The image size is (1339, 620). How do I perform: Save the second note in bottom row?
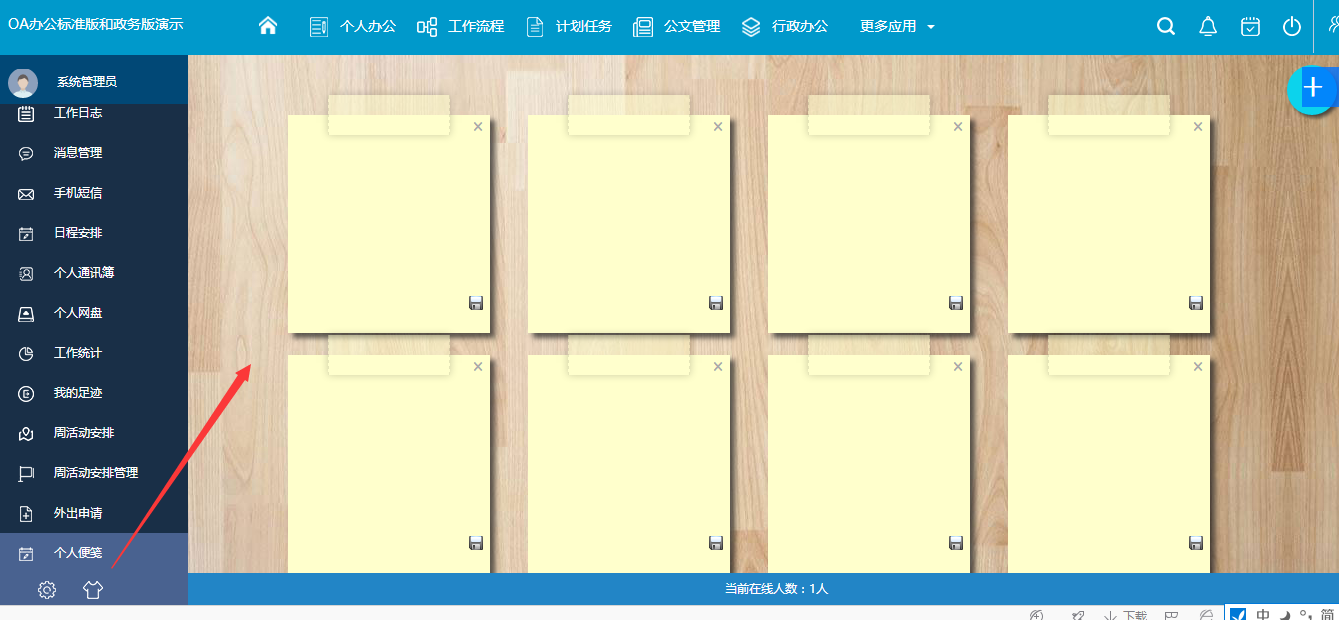tap(716, 543)
